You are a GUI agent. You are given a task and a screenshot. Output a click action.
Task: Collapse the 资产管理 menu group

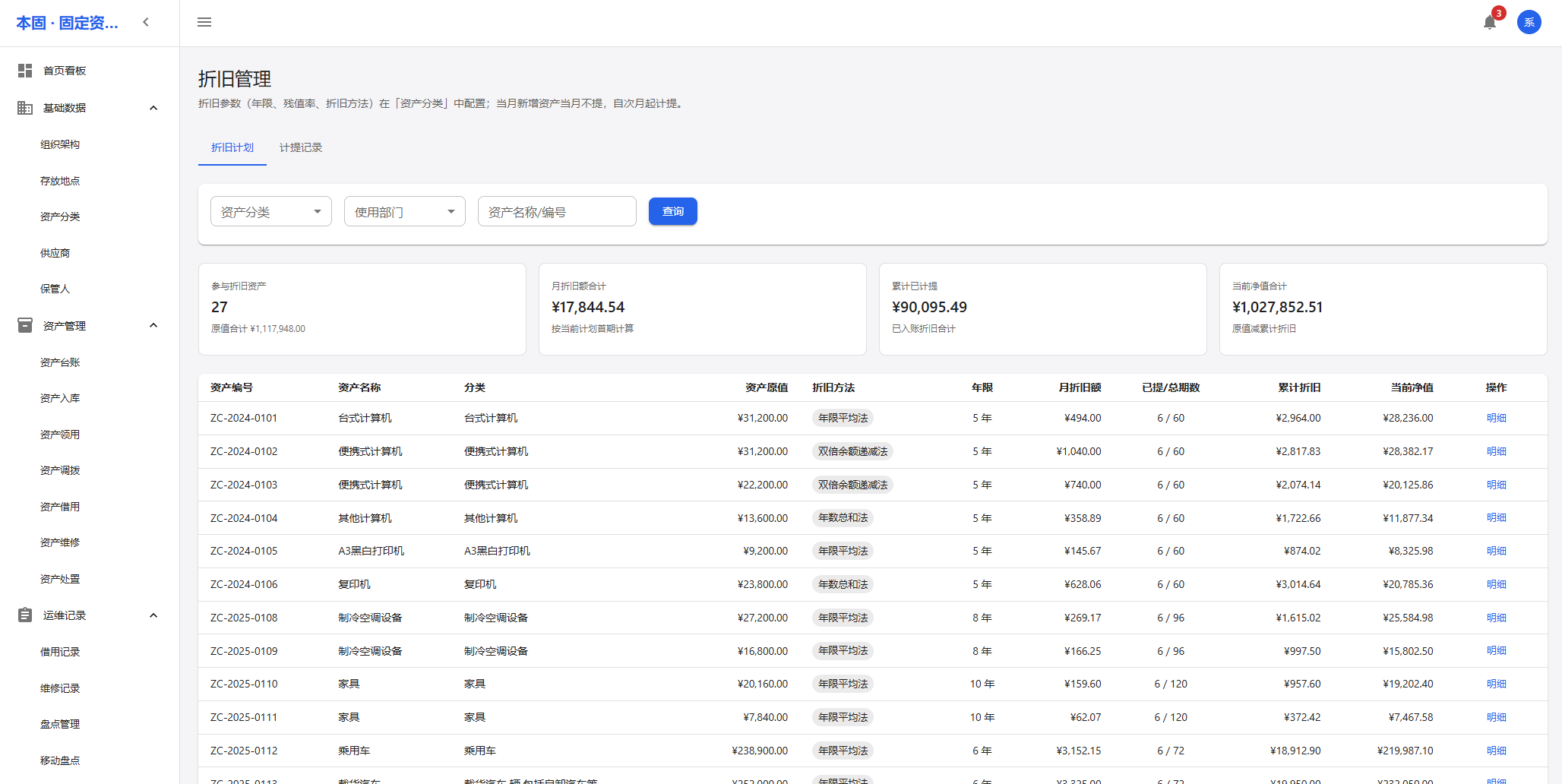point(153,326)
